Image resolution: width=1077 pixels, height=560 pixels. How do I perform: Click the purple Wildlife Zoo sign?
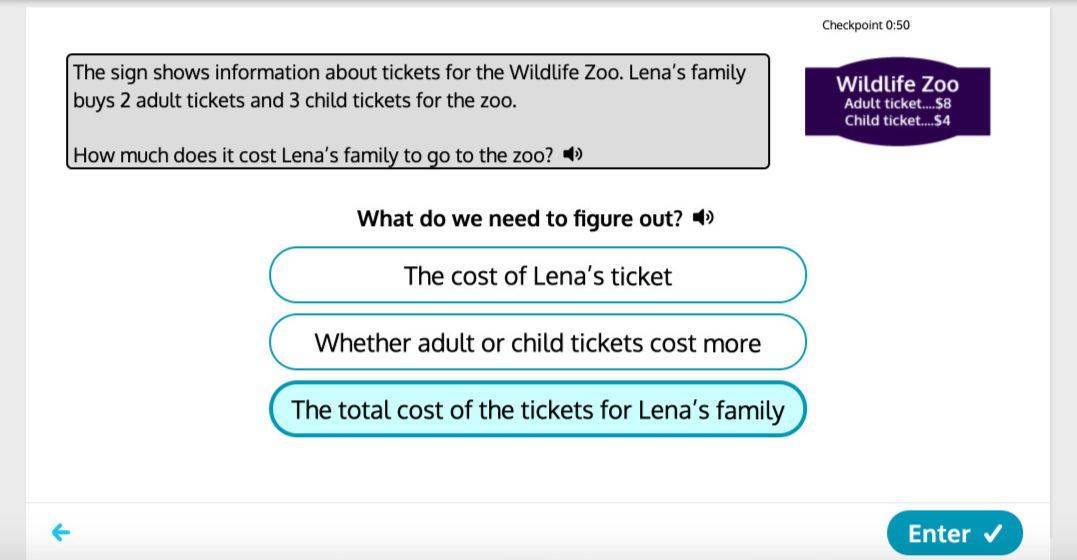click(898, 101)
